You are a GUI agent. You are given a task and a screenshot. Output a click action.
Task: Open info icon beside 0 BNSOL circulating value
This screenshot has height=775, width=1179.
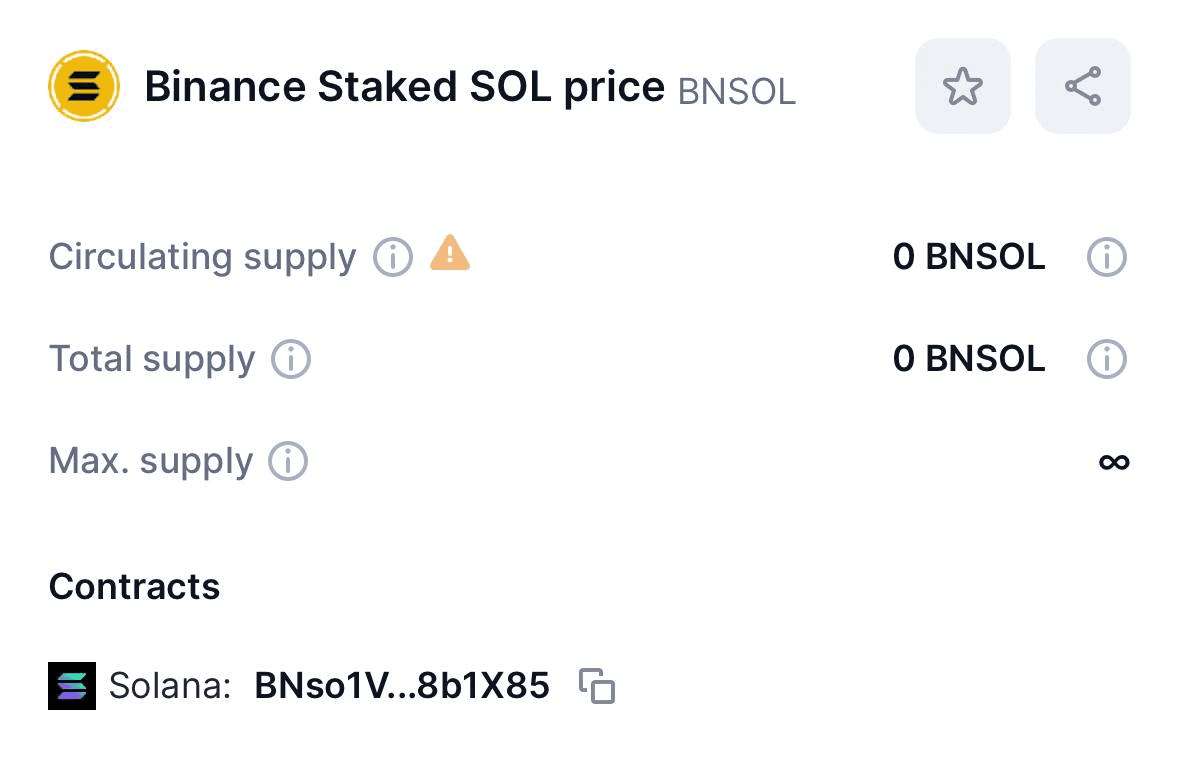pos(1106,257)
